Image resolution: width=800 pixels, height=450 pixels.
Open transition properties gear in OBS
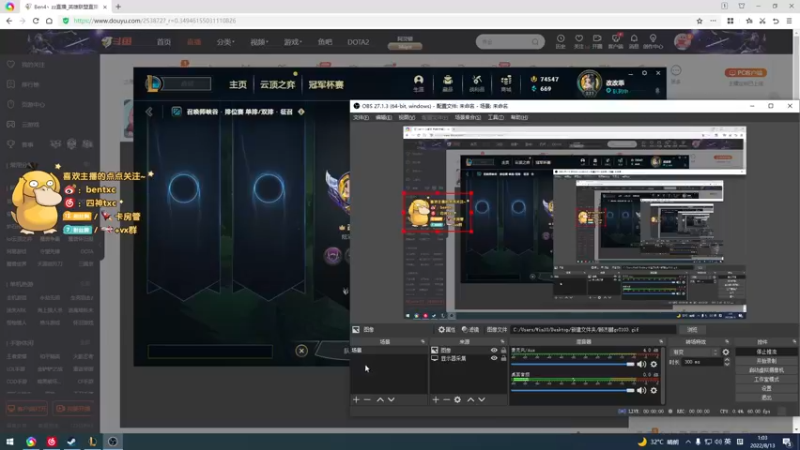tap(726, 352)
